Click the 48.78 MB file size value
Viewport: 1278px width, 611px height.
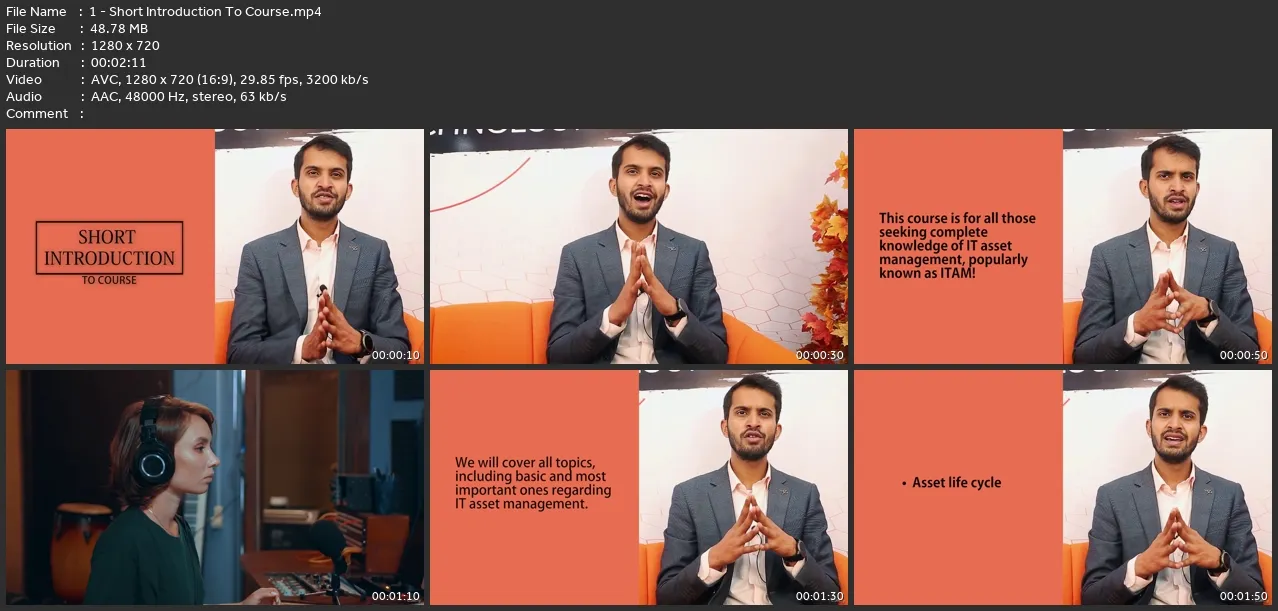point(119,29)
